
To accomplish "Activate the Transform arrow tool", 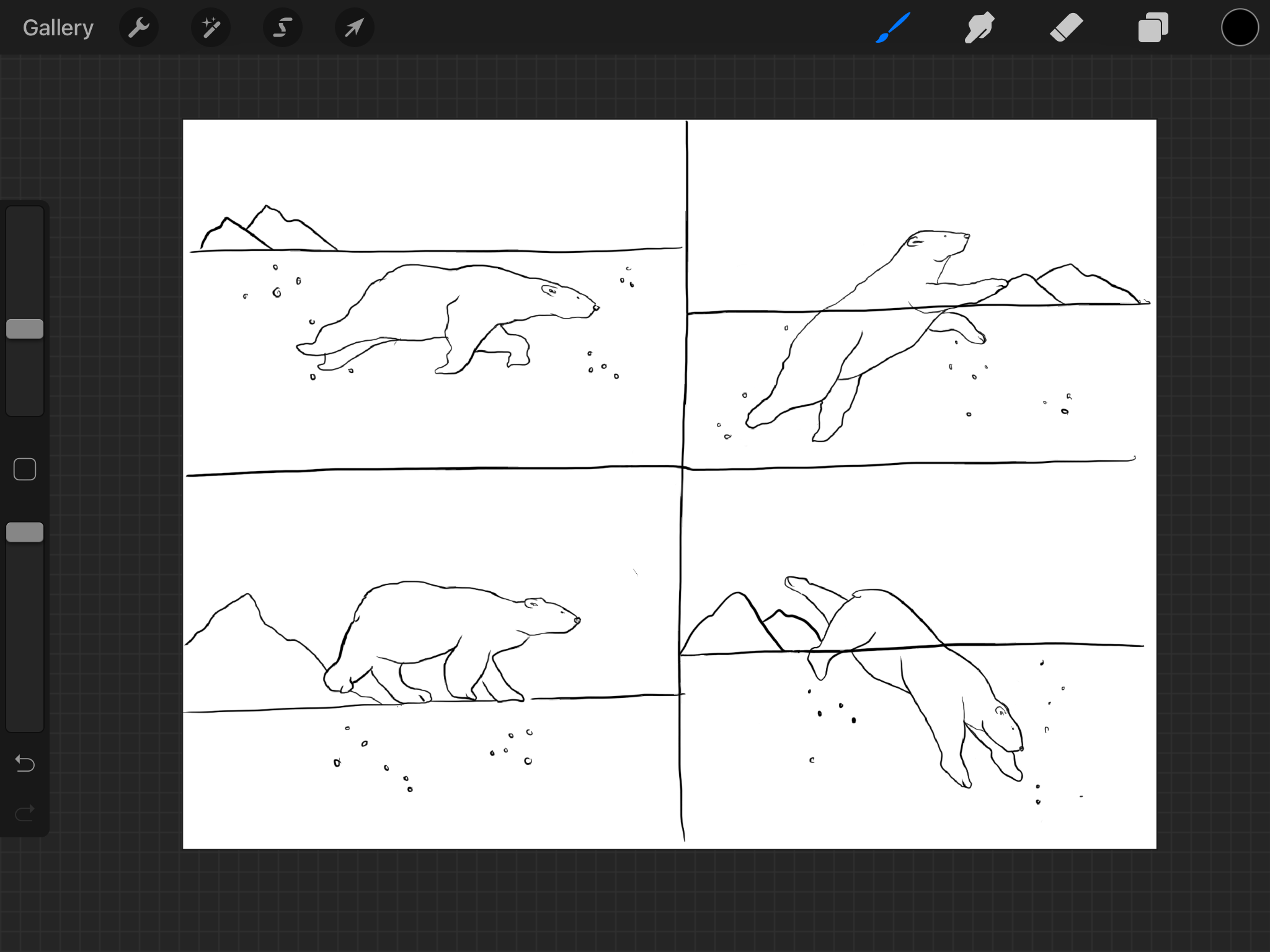I will (x=354, y=28).
